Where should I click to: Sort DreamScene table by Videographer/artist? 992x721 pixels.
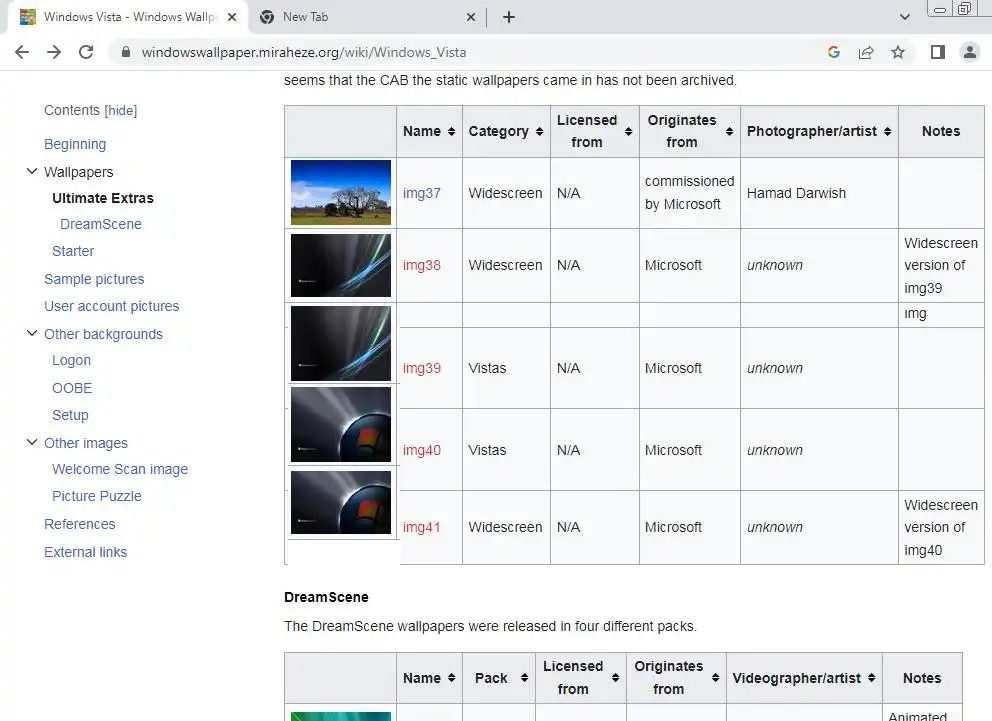804,678
